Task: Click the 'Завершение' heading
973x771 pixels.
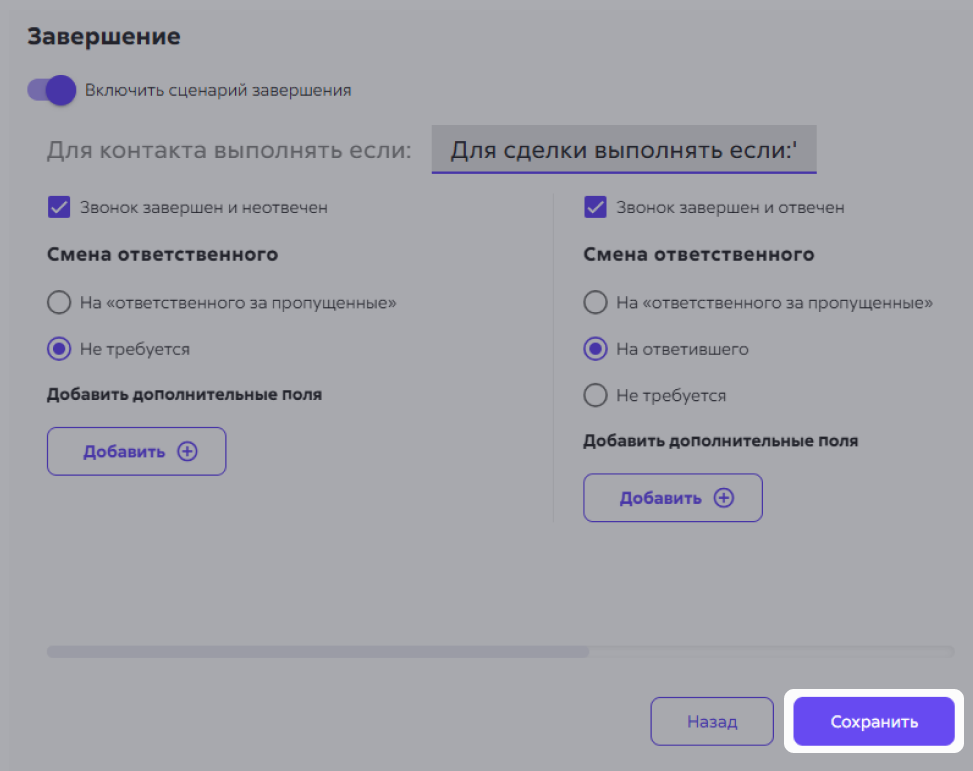Action: [x=104, y=37]
